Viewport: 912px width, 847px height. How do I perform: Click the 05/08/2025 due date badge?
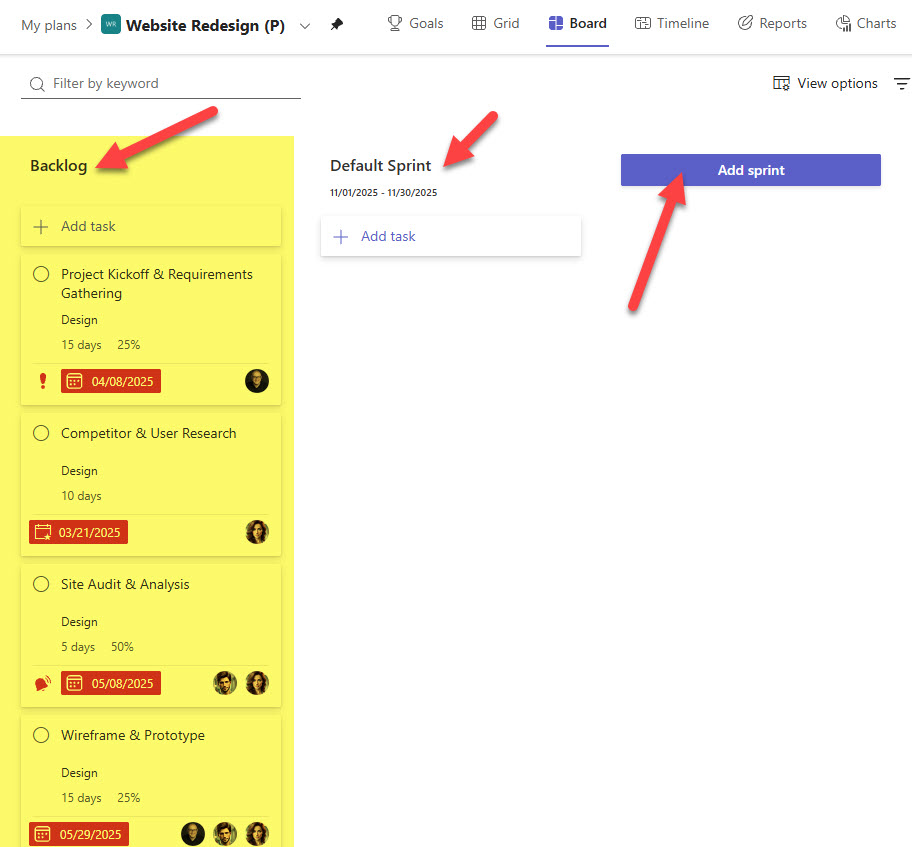click(x=111, y=684)
